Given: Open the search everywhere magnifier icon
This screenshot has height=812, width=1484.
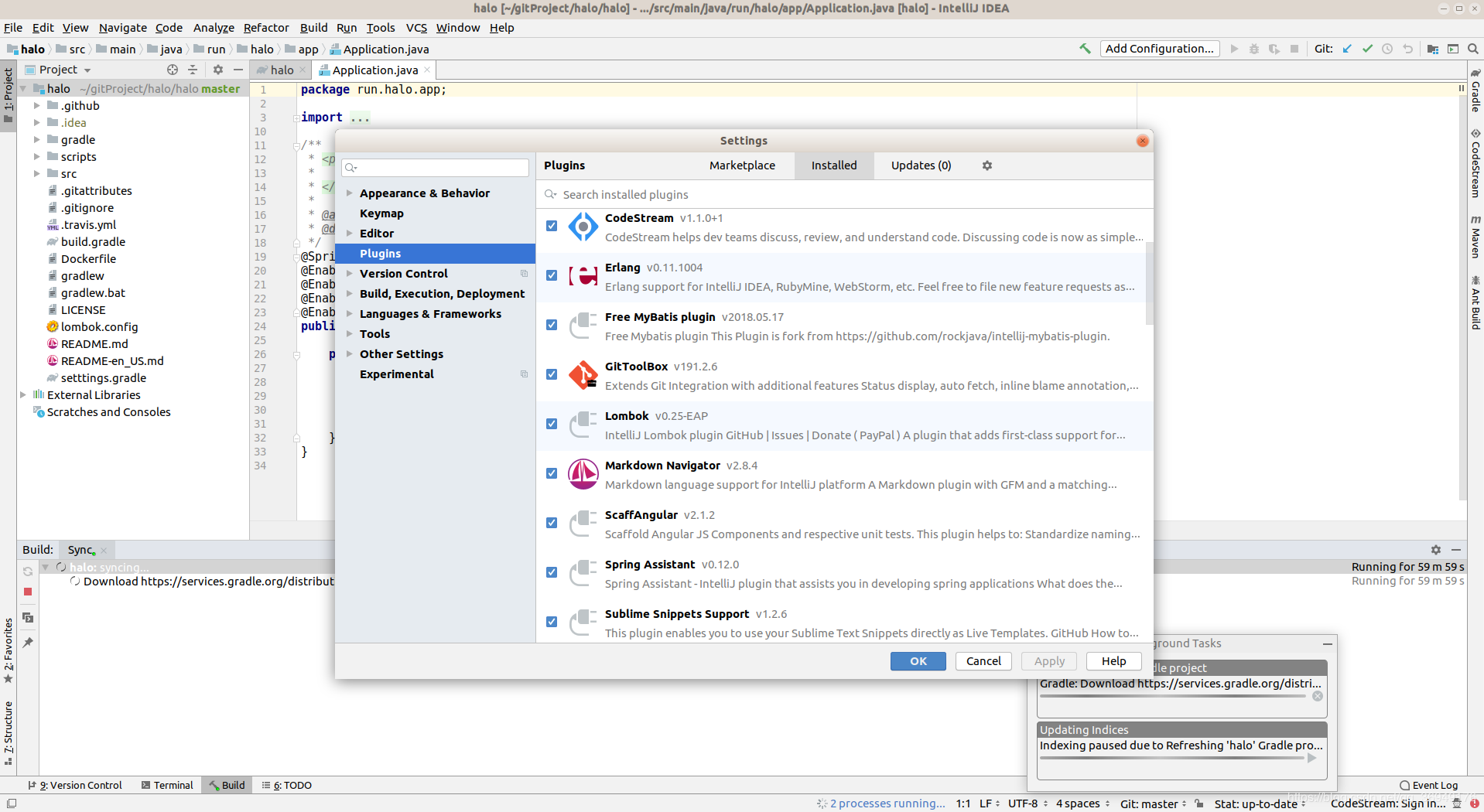Looking at the screenshot, I should [1473, 49].
